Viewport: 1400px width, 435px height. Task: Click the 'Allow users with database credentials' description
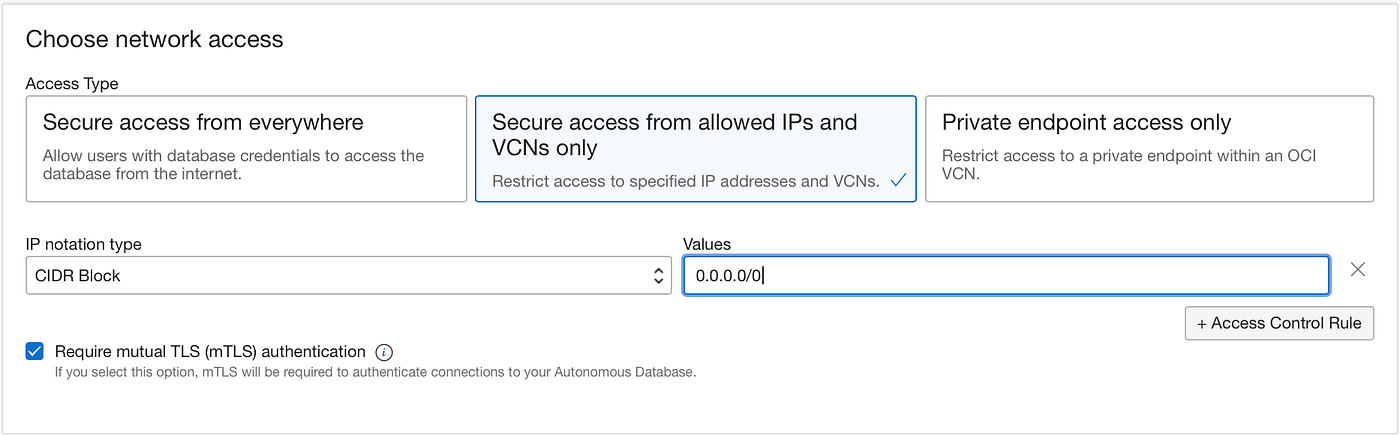[x=233, y=164]
